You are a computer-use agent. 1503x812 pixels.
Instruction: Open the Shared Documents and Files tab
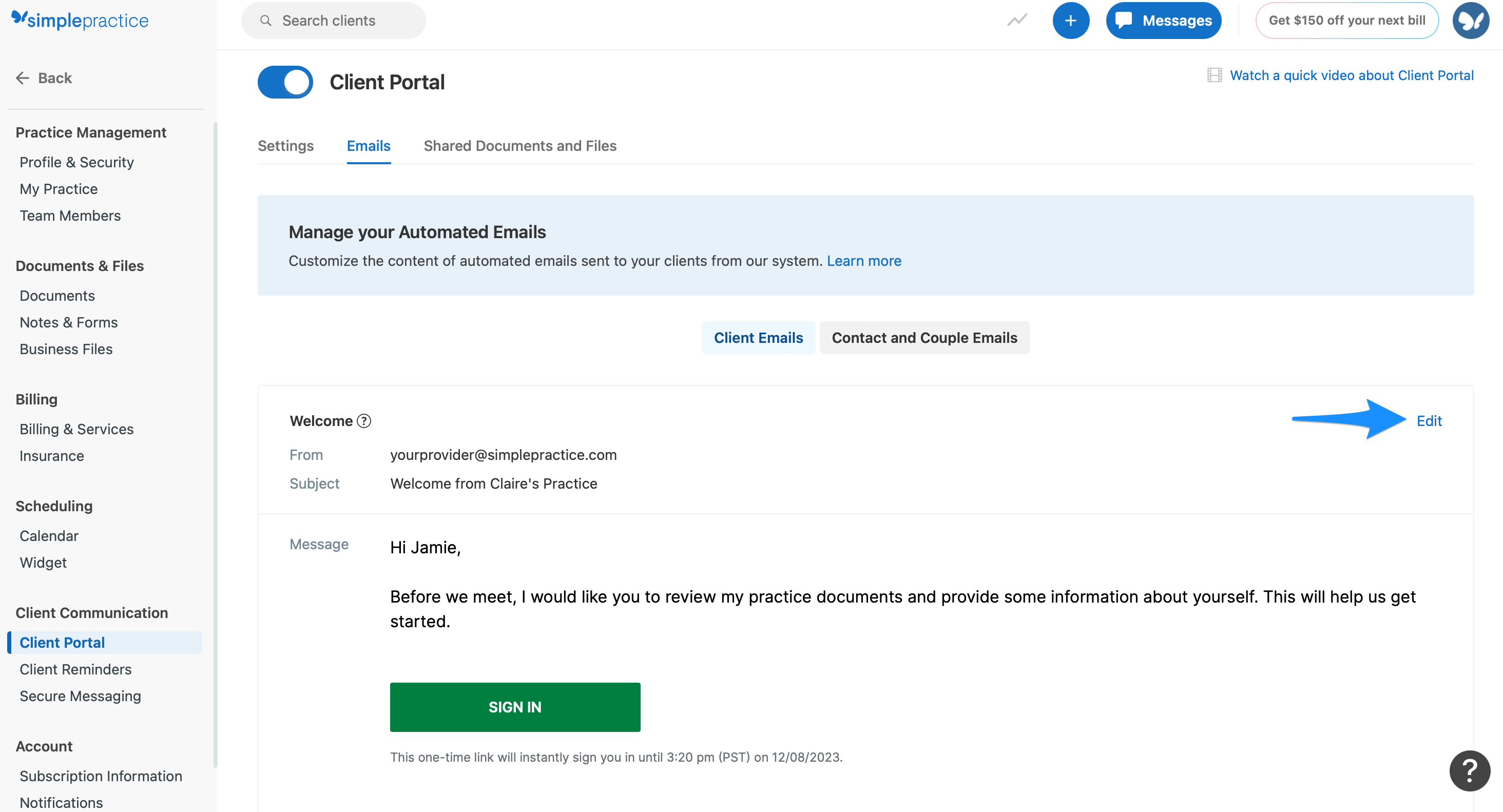[520, 146]
